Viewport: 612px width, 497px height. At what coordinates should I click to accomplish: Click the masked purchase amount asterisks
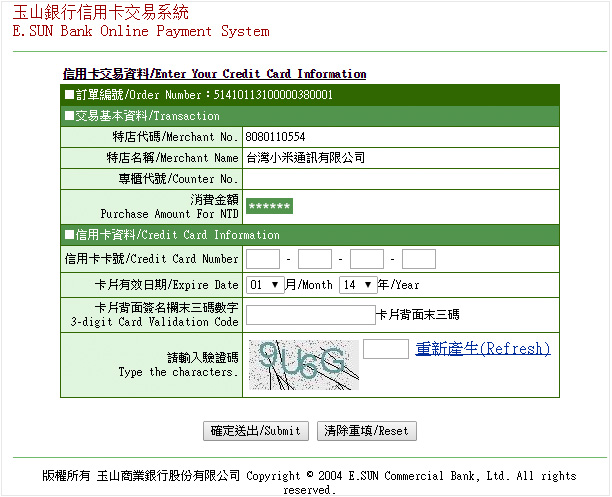[269, 206]
